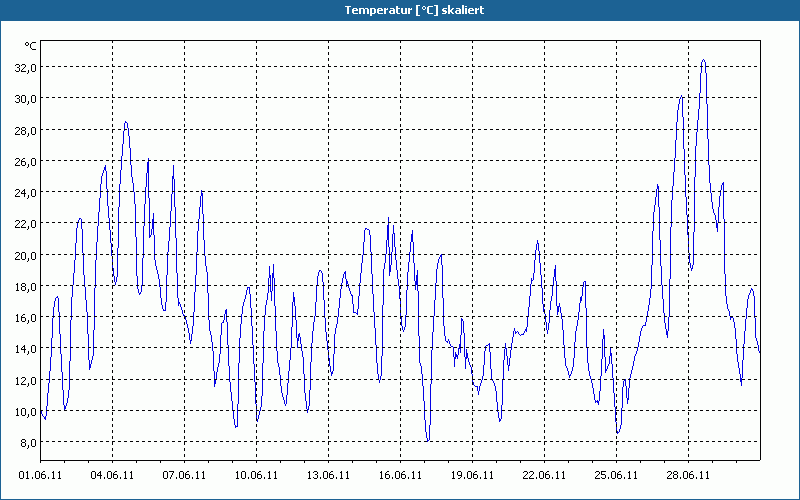The image size is (800, 500).
Task: Click the 28,0 y-axis label
Action: (26, 130)
